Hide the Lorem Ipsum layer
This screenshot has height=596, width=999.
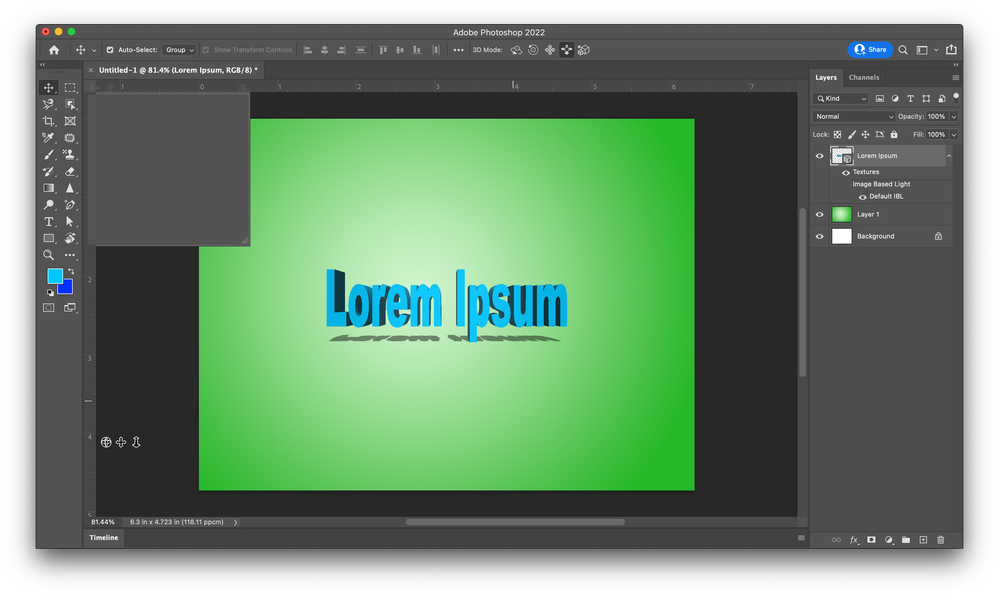click(x=819, y=155)
